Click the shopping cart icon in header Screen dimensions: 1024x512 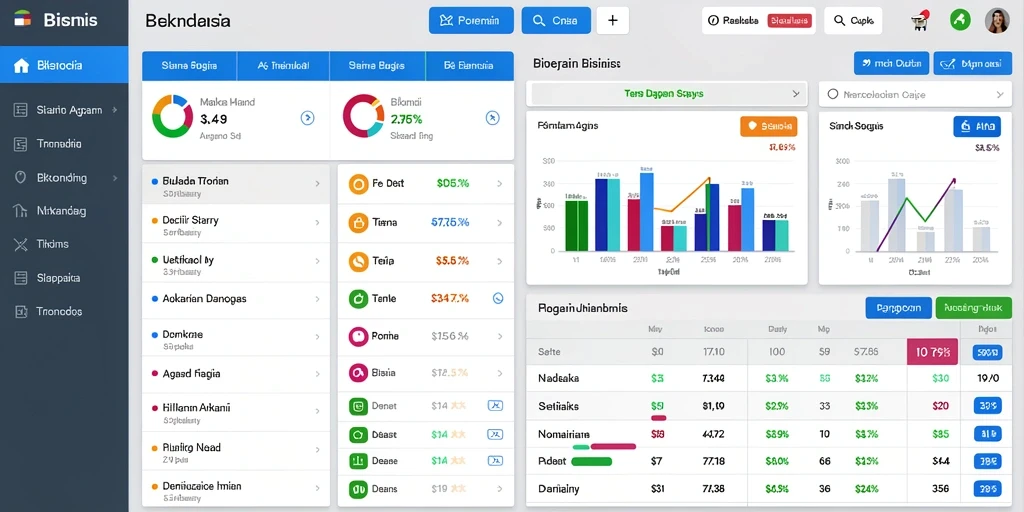(x=920, y=21)
